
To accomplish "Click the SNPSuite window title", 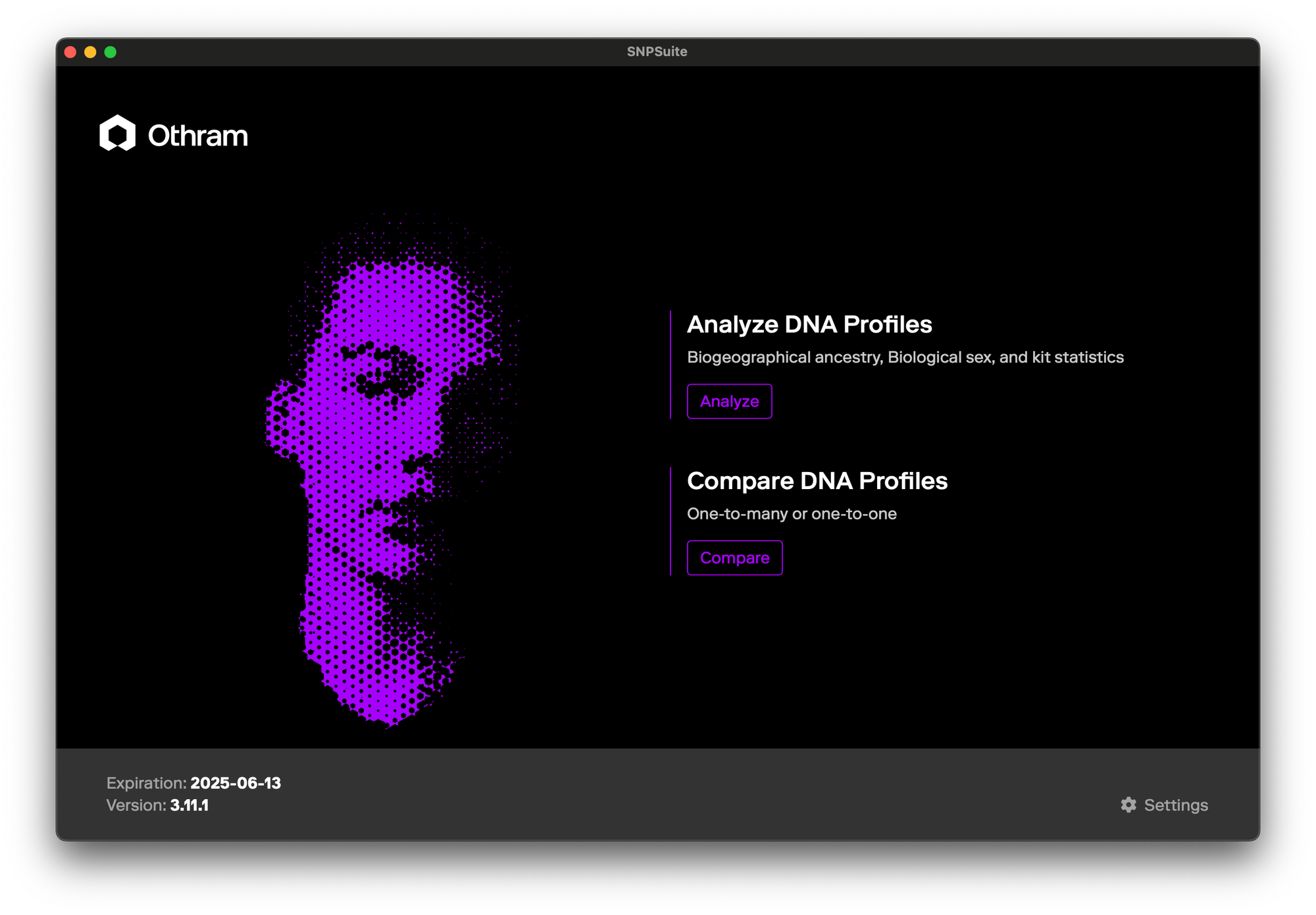I will click(x=657, y=52).
